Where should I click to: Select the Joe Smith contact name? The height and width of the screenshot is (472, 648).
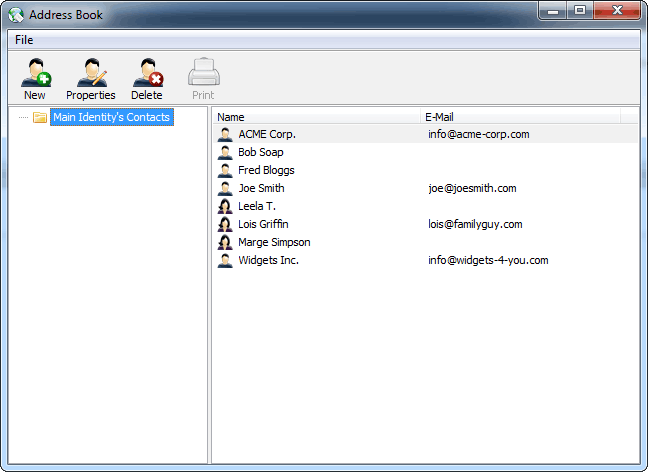click(261, 188)
